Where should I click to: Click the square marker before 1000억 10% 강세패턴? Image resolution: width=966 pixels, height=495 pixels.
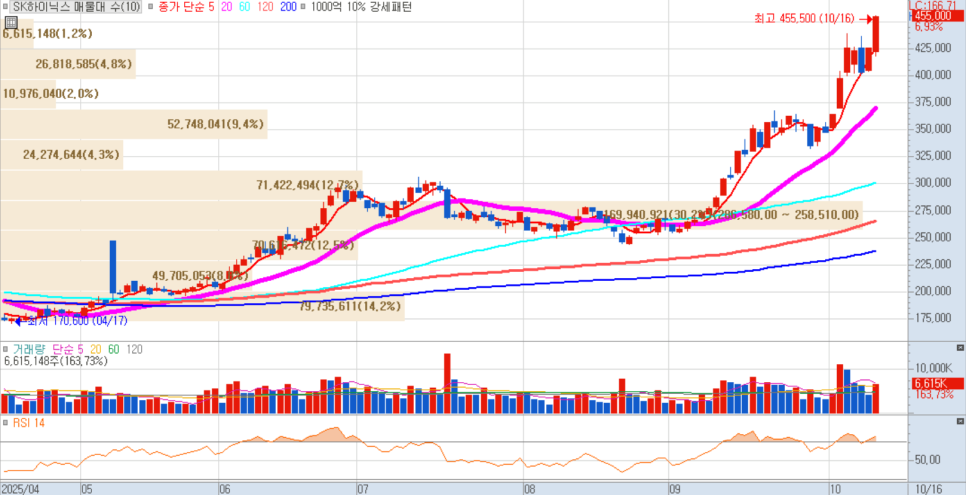[304, 7]
